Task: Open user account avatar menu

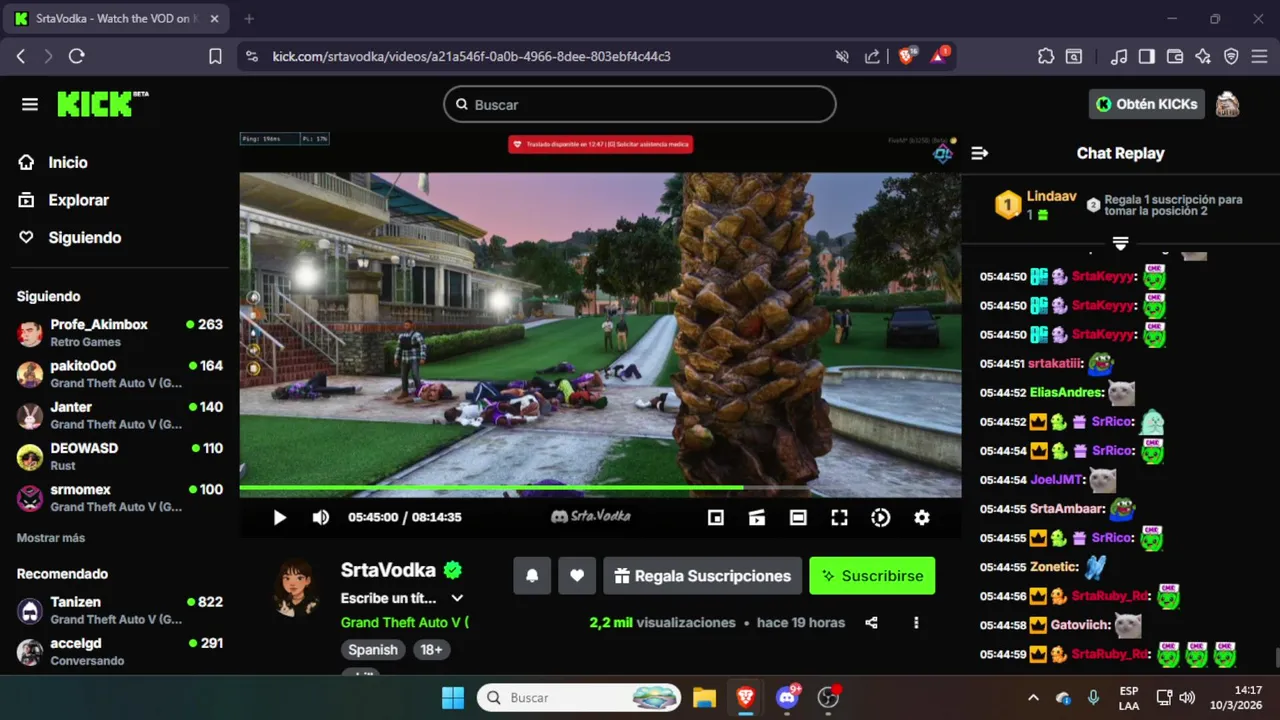Action: (x=1227, y=104)
